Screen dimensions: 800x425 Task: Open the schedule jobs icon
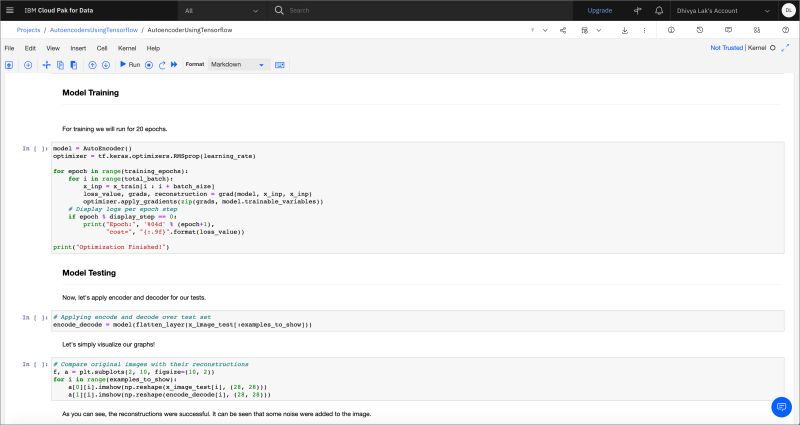585,31
